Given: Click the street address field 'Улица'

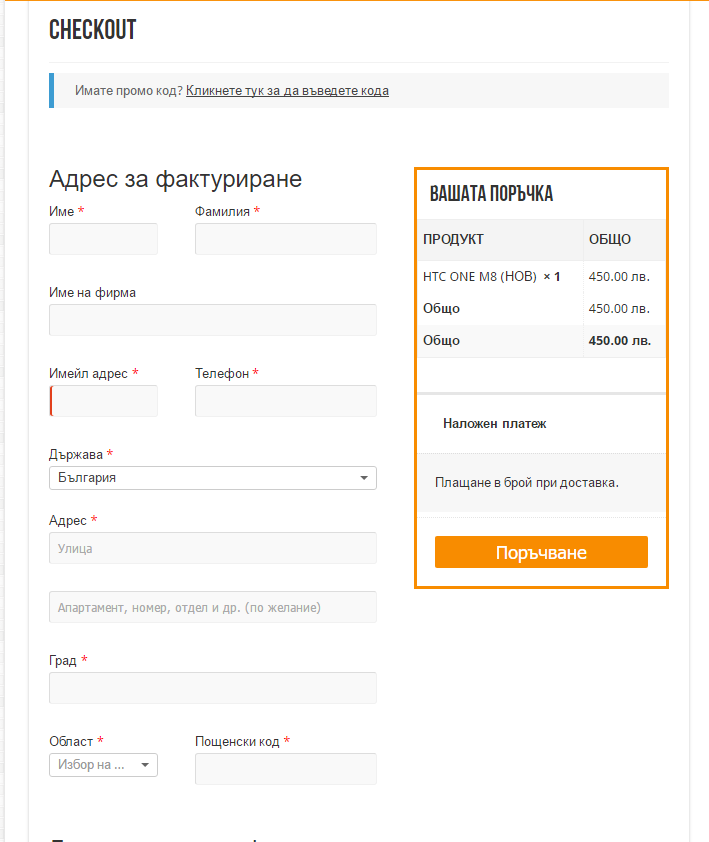Looking at the screenshot, I should tap(213, 548).
